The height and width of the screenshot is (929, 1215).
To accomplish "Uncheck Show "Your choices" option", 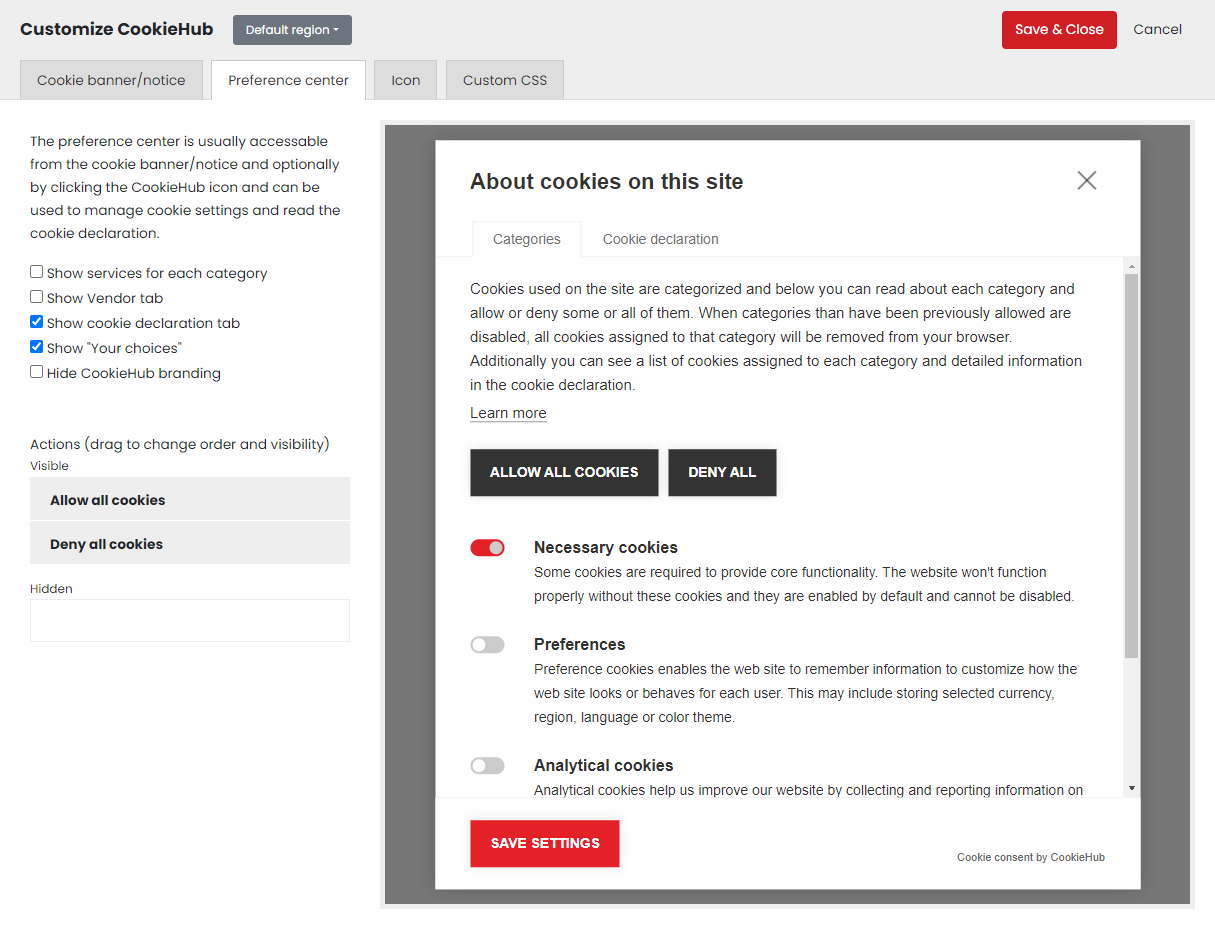I will [x=36, y=347].
